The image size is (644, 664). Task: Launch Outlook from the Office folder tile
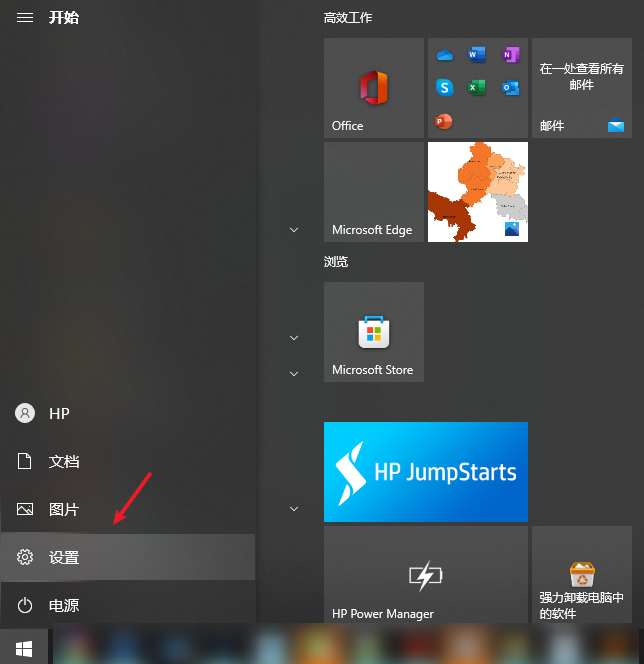511,88
